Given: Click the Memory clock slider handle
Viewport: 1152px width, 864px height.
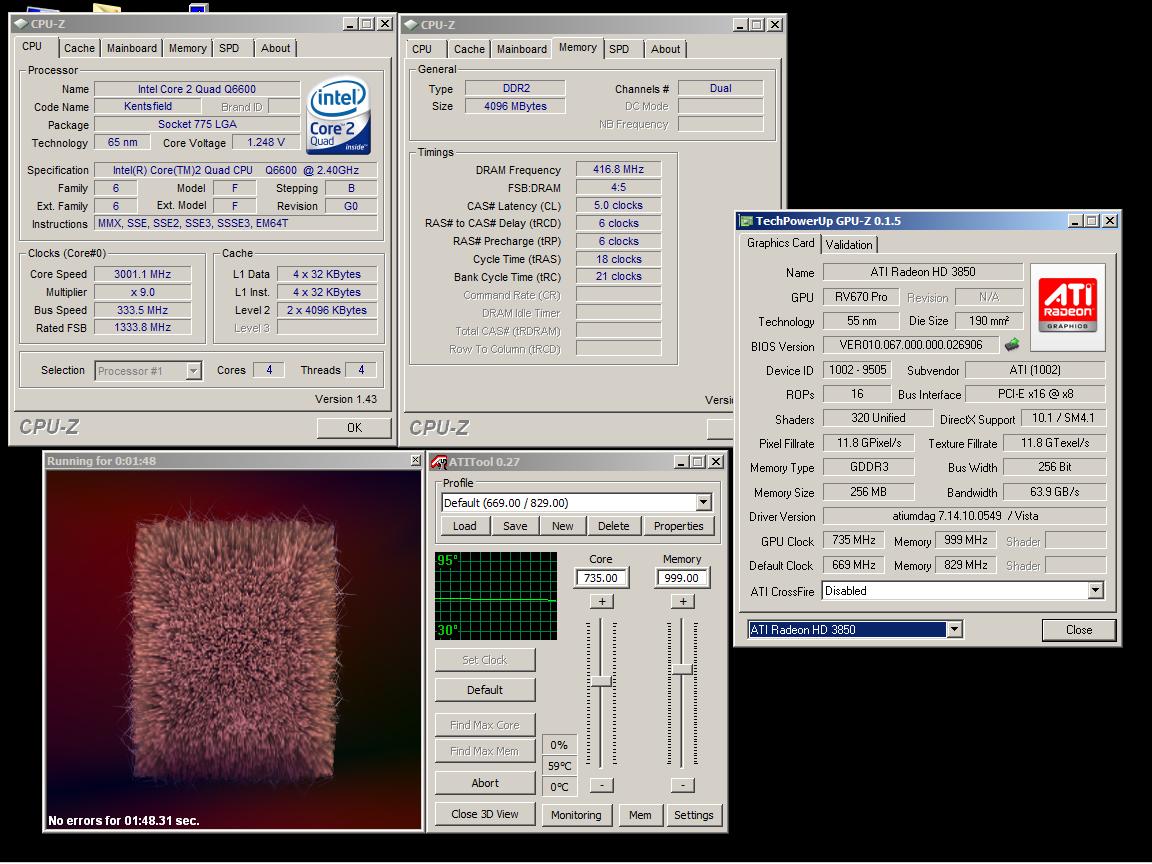Looking at the screenshot, I should point(682,668).
